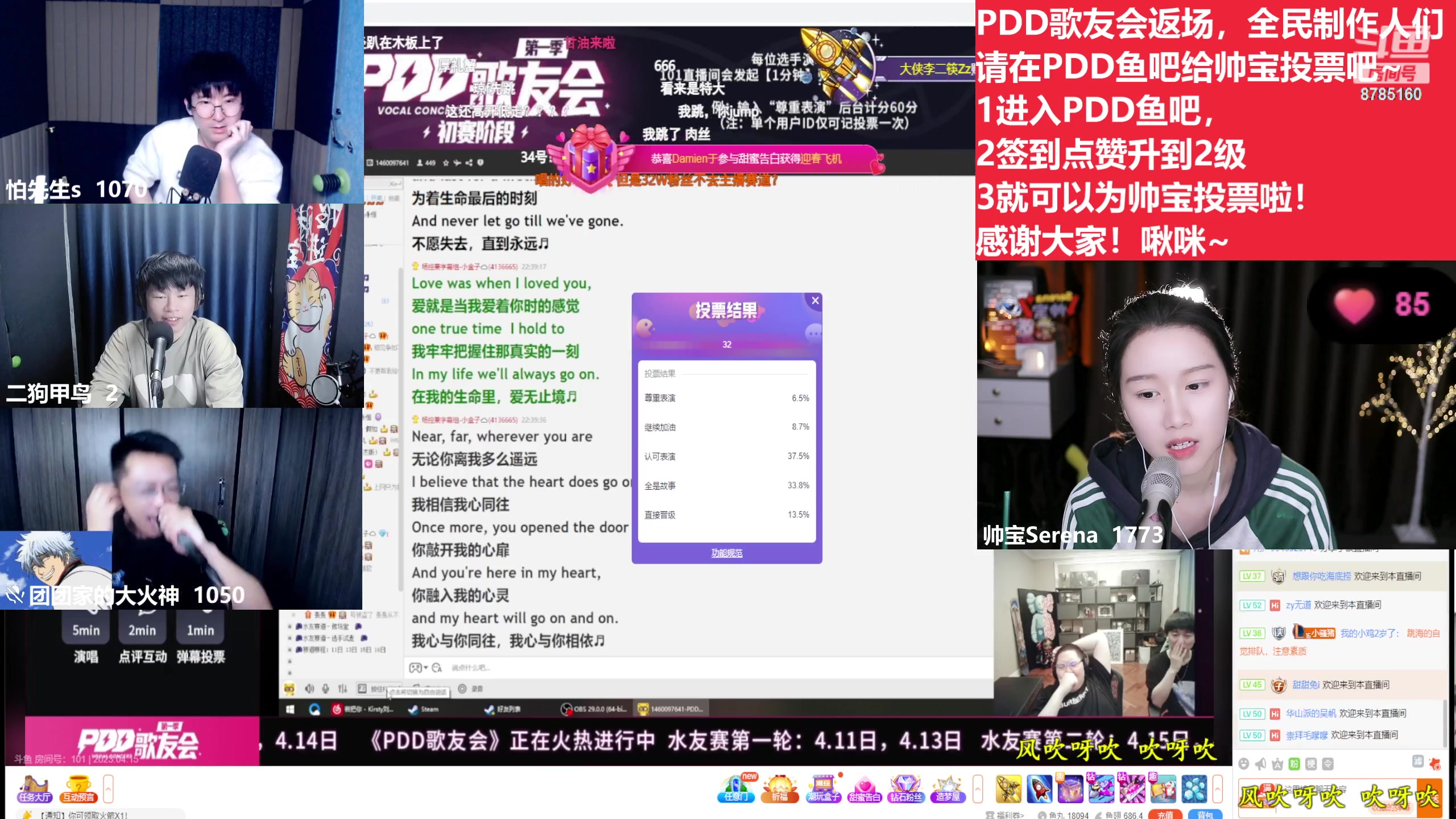The width and height of the screenshot is (1456, 819).
Task: Toggle the 滤 danmaku filter button
Action: click(1418, 761)
